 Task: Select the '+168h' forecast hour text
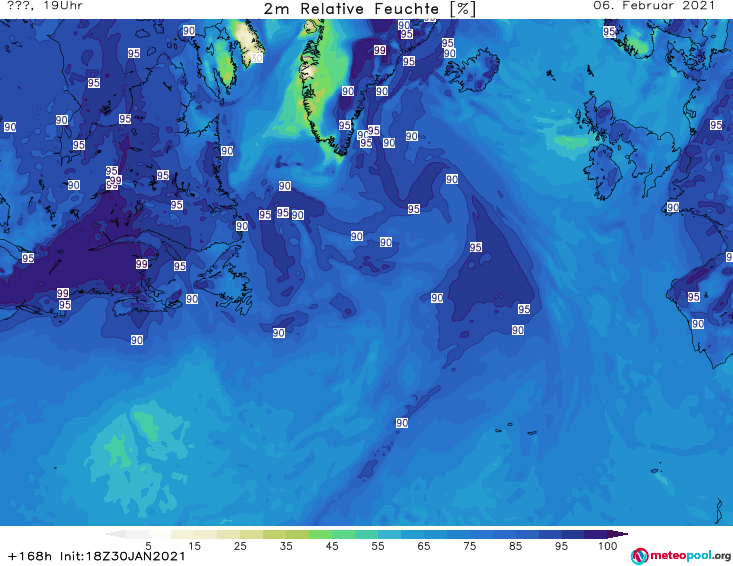[x=30, y=556]
